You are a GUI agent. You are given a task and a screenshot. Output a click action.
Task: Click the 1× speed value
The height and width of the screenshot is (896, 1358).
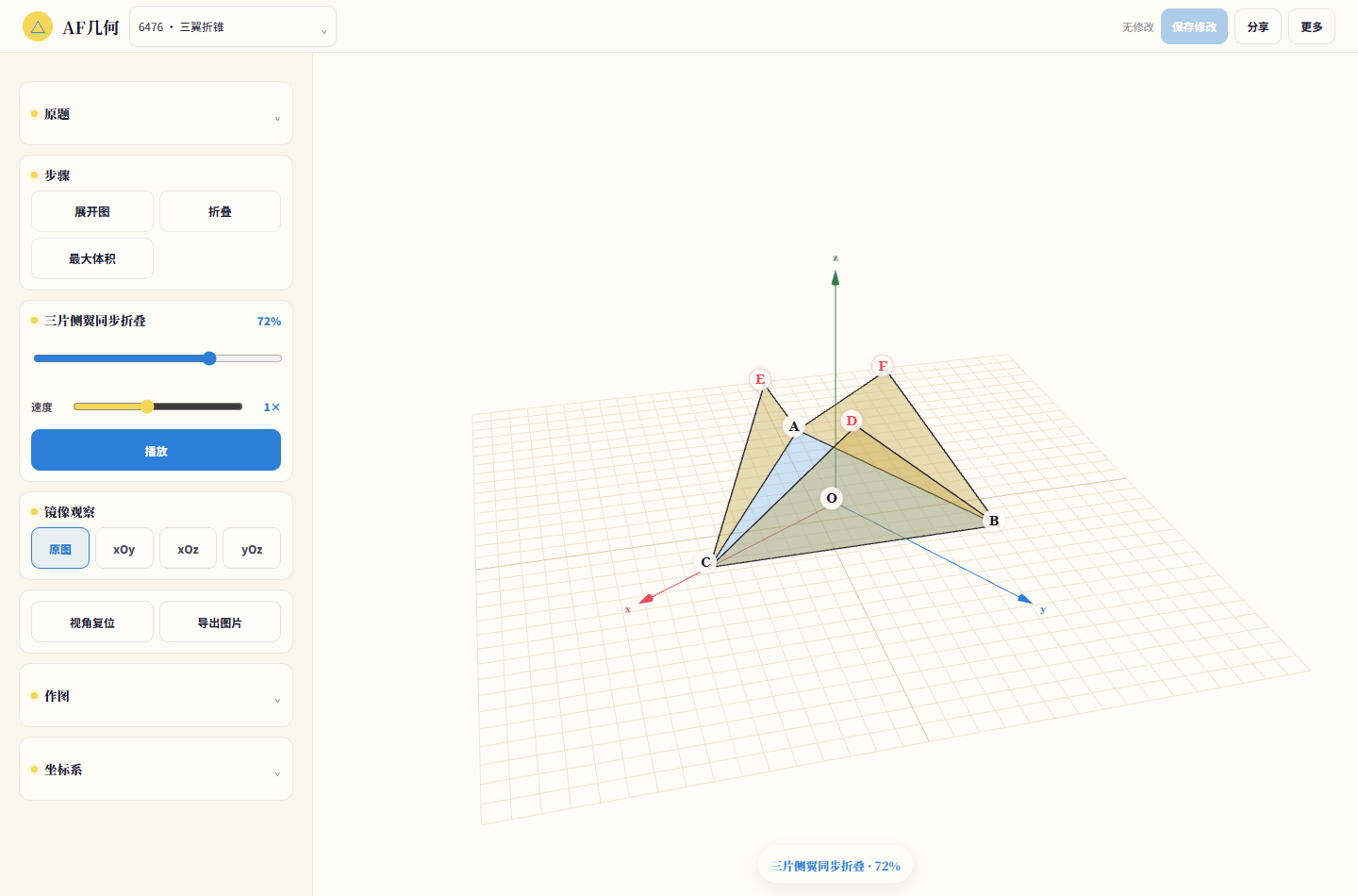pyautogui.click(x=272, y=407)
